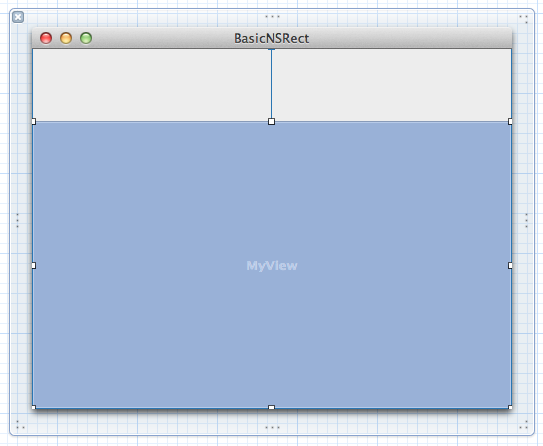Click MyView's top-left selection handle
The width and height of the screenshot is (543, 446).
pos(34,122)
